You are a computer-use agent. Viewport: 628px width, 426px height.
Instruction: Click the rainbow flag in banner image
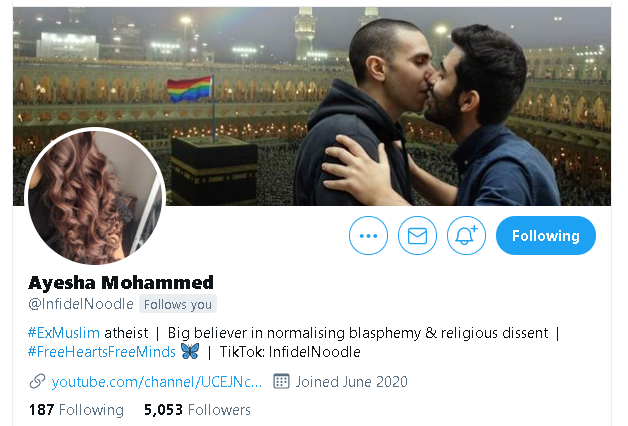[x=189, y=89]
